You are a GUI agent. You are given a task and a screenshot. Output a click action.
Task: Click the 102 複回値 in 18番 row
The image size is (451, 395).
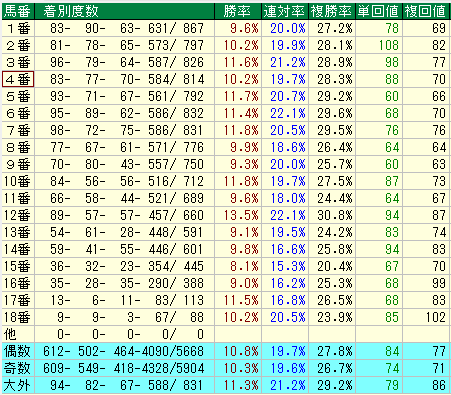[x=436, y=317]
